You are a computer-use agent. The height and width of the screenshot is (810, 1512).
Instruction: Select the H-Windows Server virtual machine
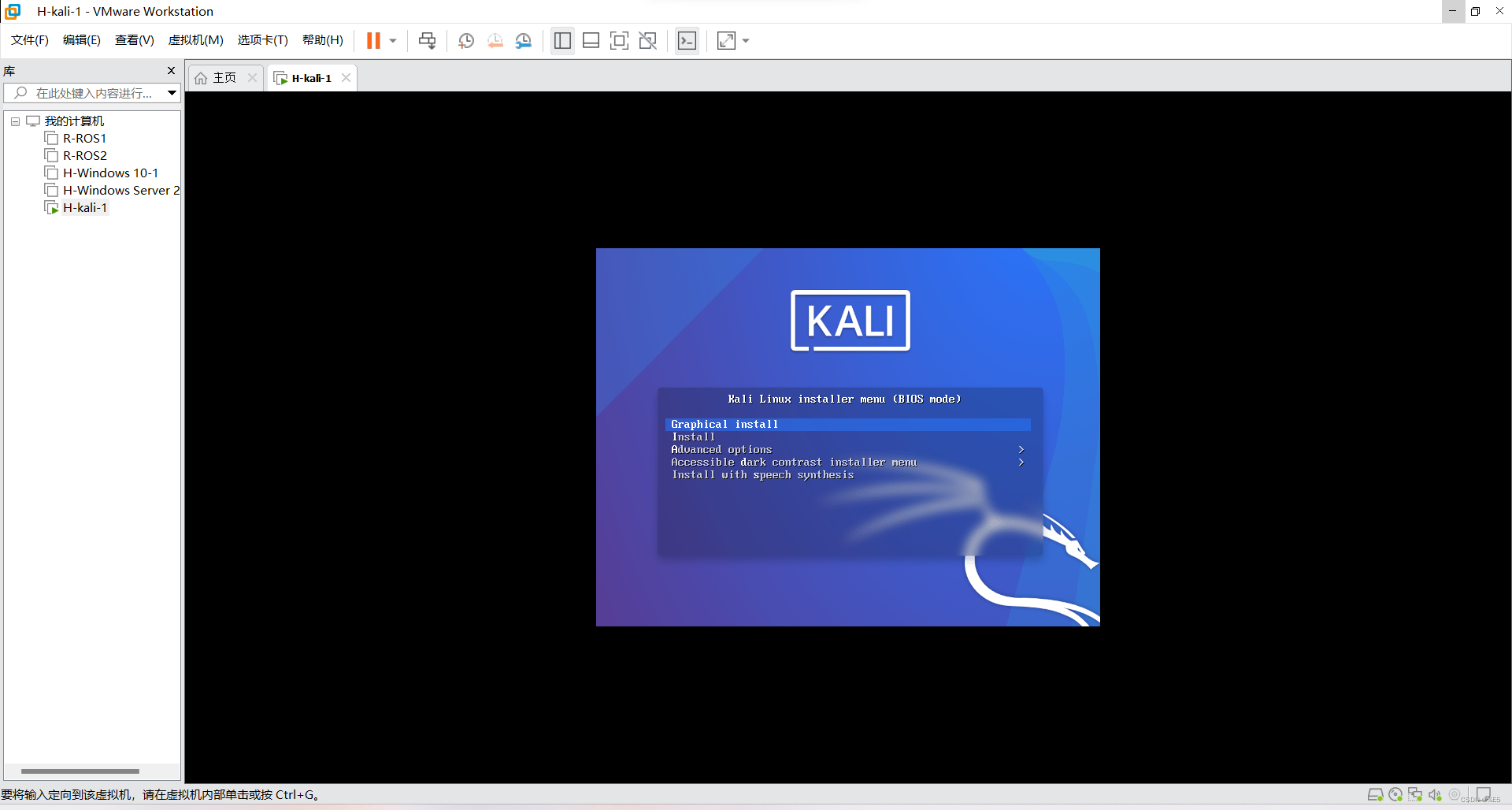(113, 191)
